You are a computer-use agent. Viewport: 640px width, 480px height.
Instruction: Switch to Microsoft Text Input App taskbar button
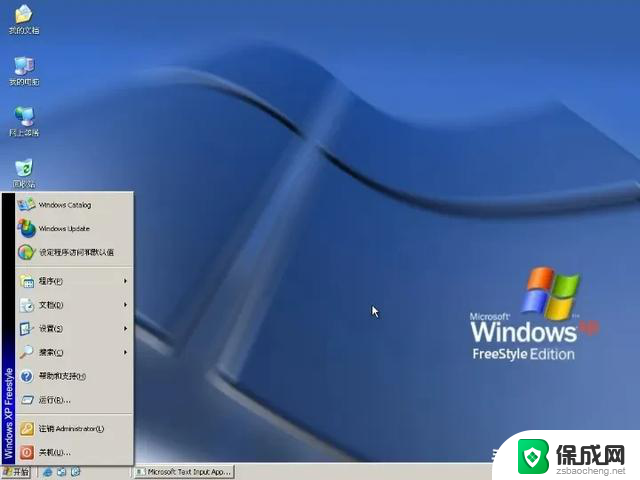(x=184, y=472)
